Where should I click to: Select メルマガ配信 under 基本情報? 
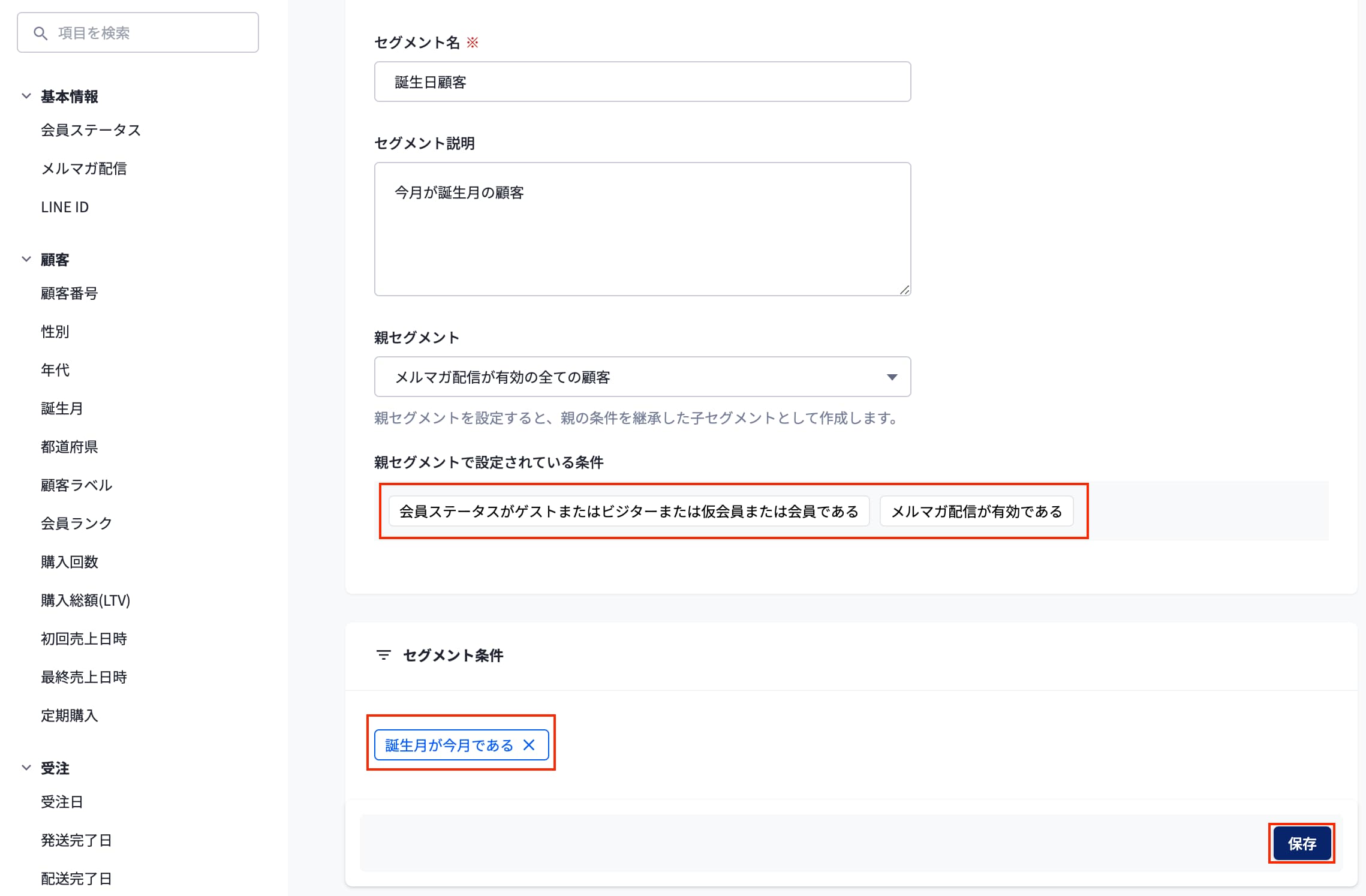(85, 169)
